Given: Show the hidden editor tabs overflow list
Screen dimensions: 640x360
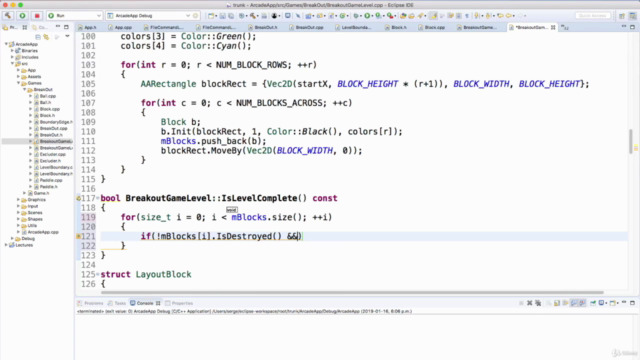Looking at the screenshot, I should [x=565, y=27].
